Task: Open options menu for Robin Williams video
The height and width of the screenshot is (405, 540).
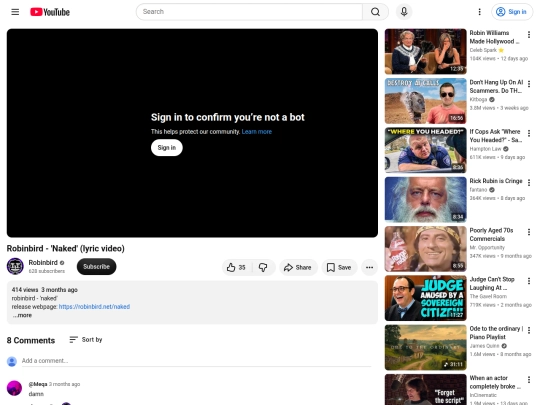Action: (529, 34)
